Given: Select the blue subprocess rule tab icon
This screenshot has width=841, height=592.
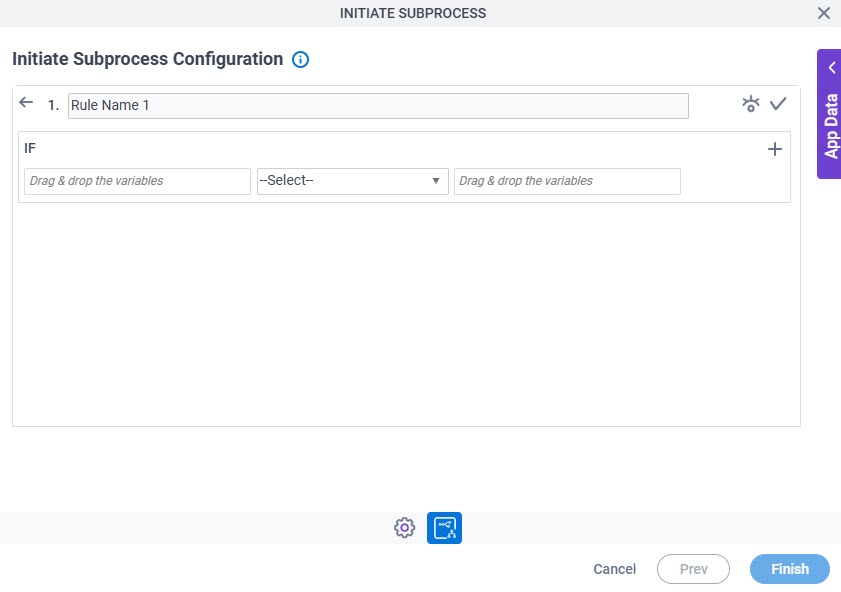Looking at the screenshot, I should 444,528.
